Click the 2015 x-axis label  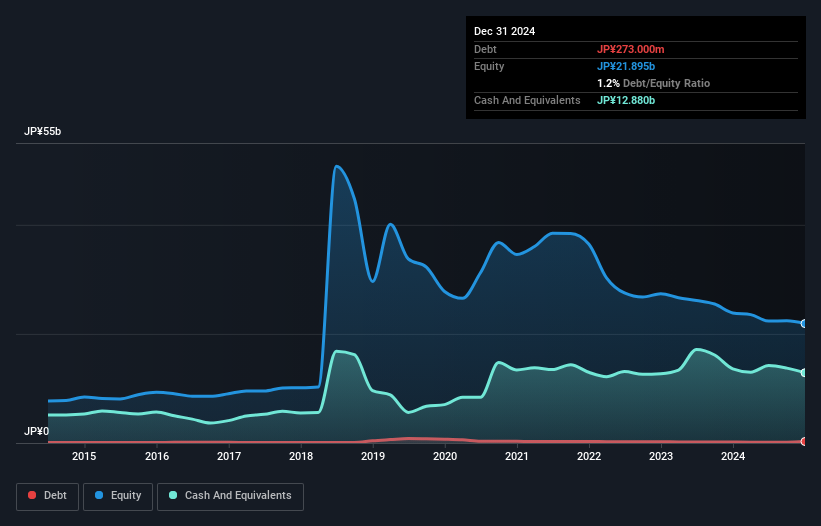pyautogui.click(x=84, y=456)
